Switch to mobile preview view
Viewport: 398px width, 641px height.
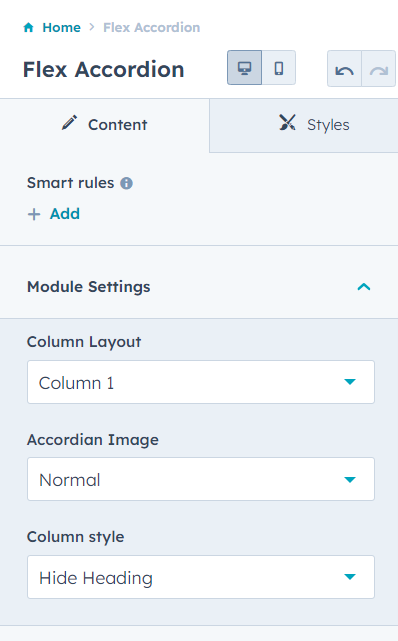click(x=279, y=68)
